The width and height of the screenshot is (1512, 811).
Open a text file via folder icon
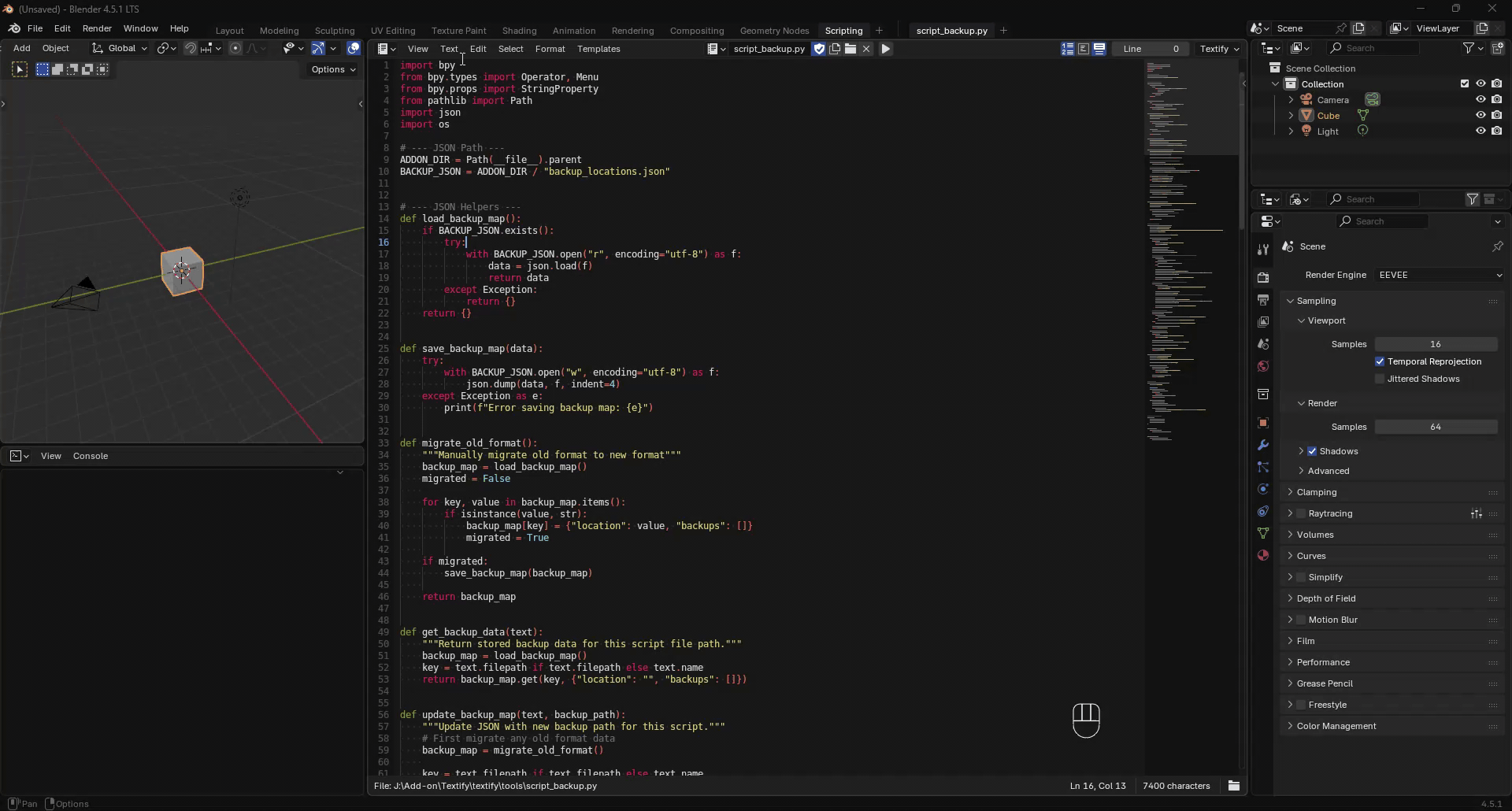coord(850,49)
